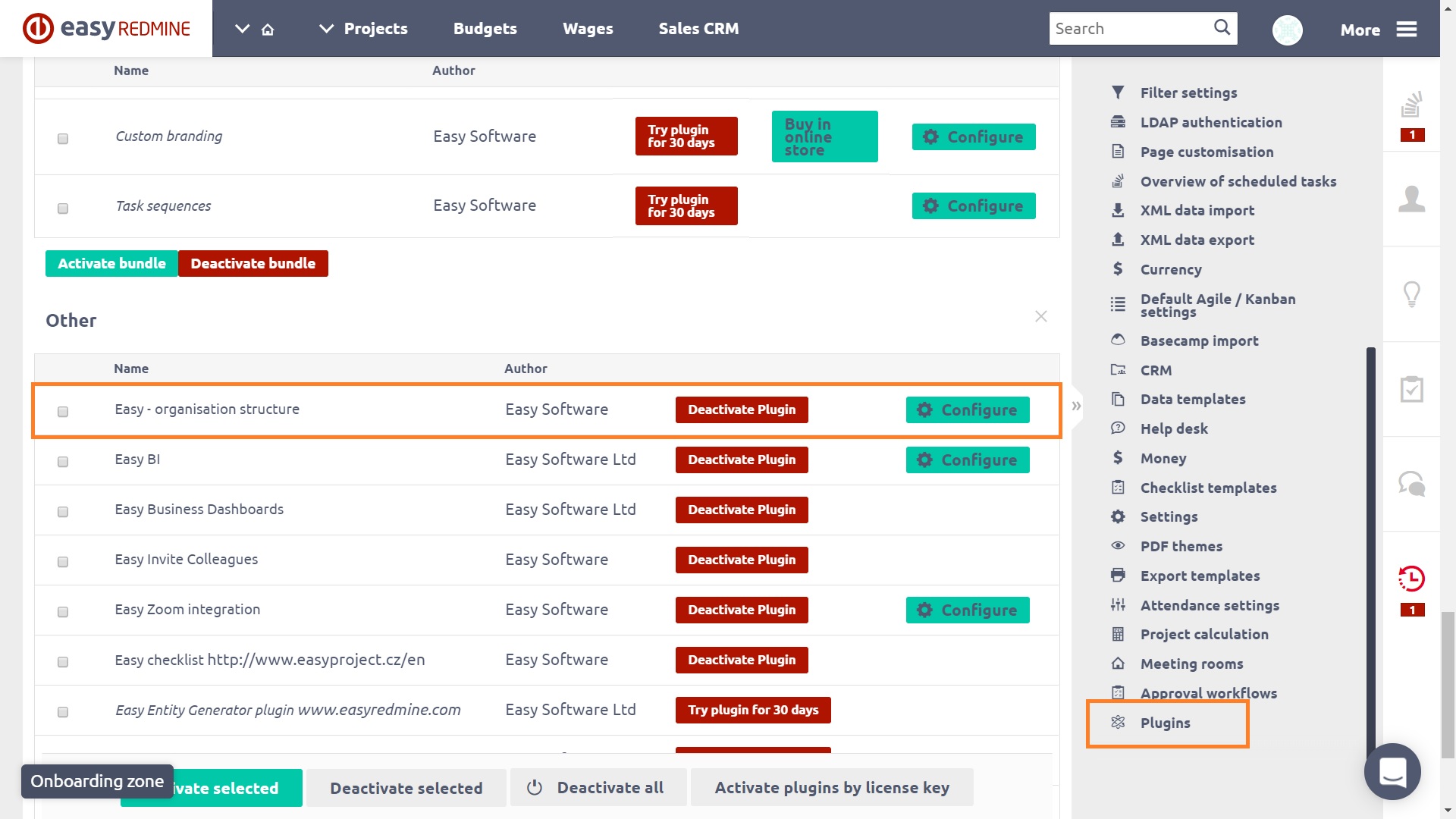Open the Sales CRM menu
This screenshot has width=1456, height=819.
pyautogui.click(x=698, y=29)
